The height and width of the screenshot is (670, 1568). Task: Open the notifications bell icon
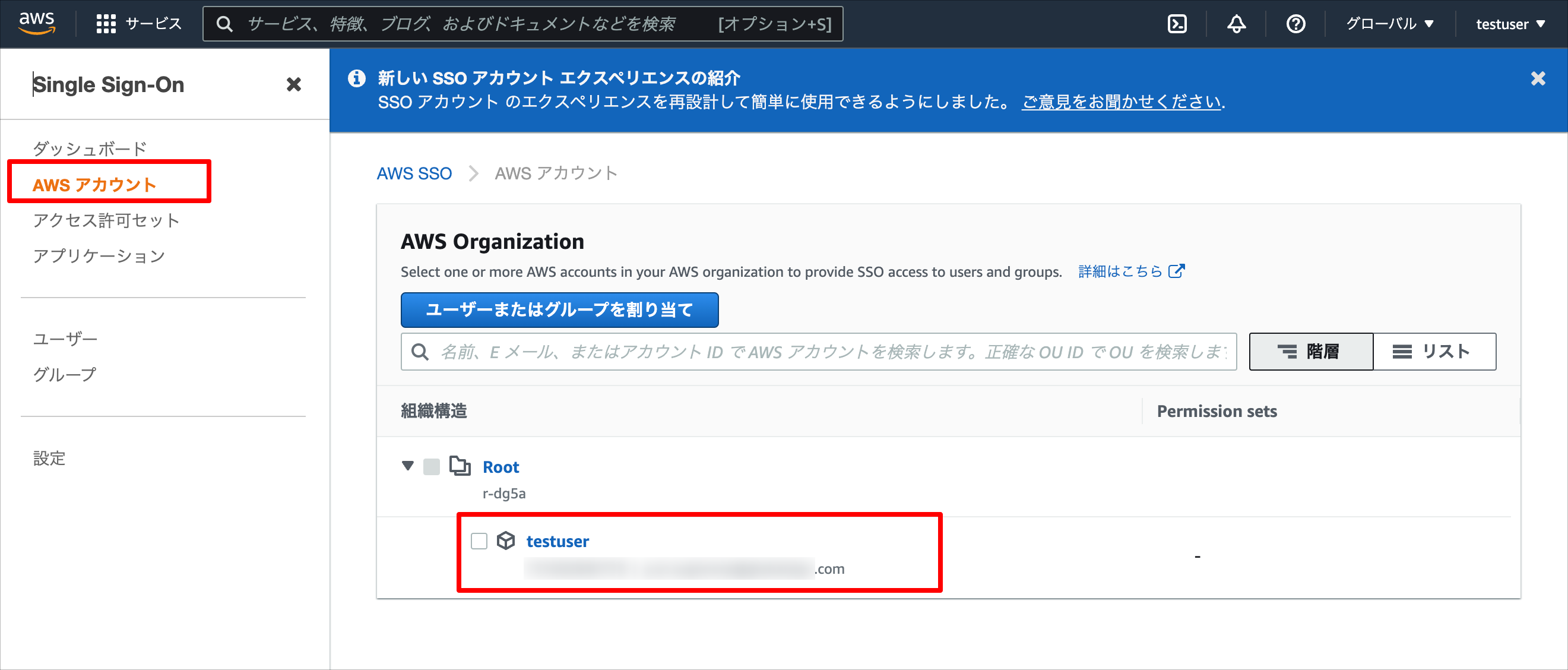(x=1236, y=24)
